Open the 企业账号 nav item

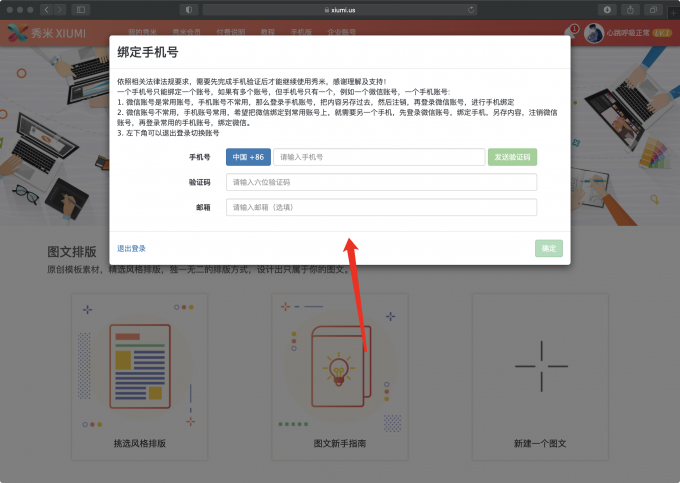coord(341,32)
